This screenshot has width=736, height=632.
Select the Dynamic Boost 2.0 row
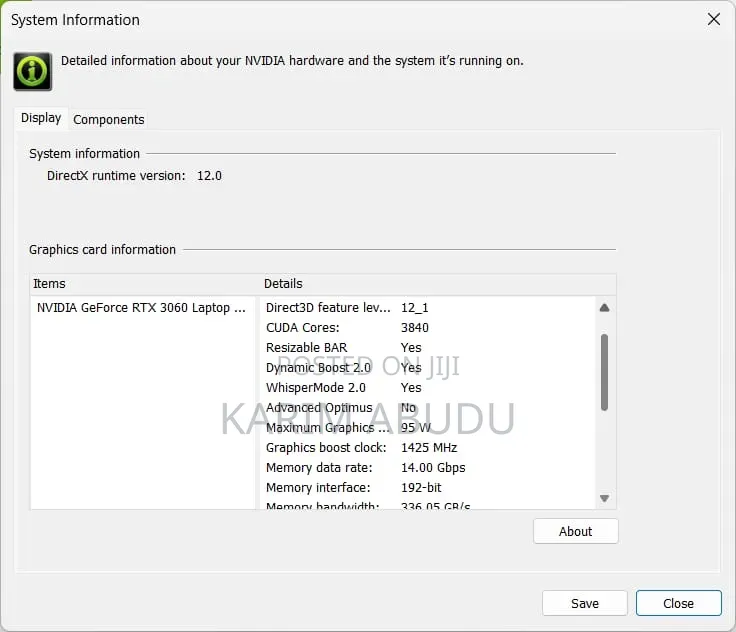428,368
